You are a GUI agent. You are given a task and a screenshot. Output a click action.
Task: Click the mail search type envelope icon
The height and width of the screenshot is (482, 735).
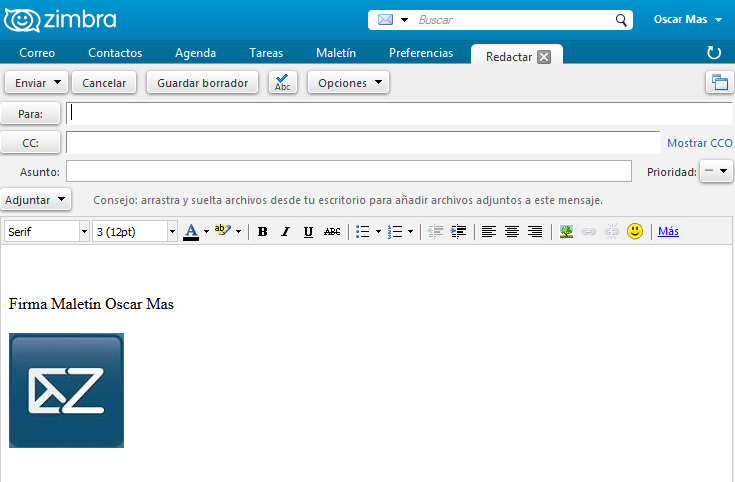pyautogui.click(x=385, y=20)
